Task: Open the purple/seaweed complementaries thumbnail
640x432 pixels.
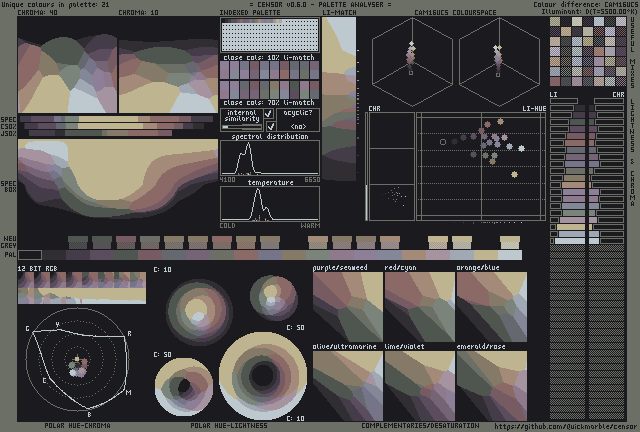Action: (x=348, y=307)
